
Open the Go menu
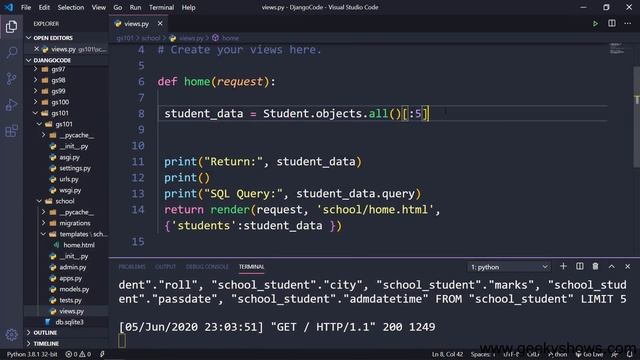[118, 7]
